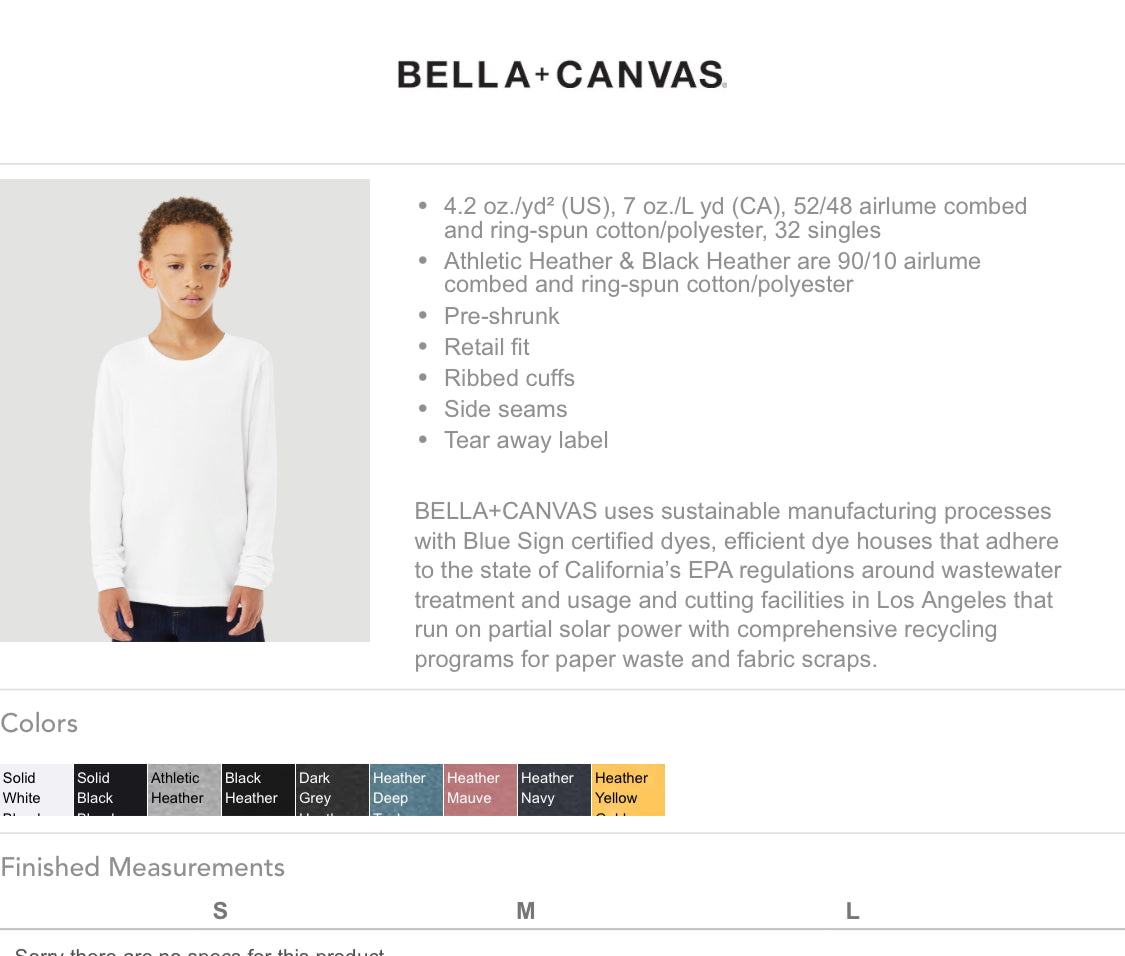
Task: Pick the Heather Deep teal swatch
Action: coord(406,789)
